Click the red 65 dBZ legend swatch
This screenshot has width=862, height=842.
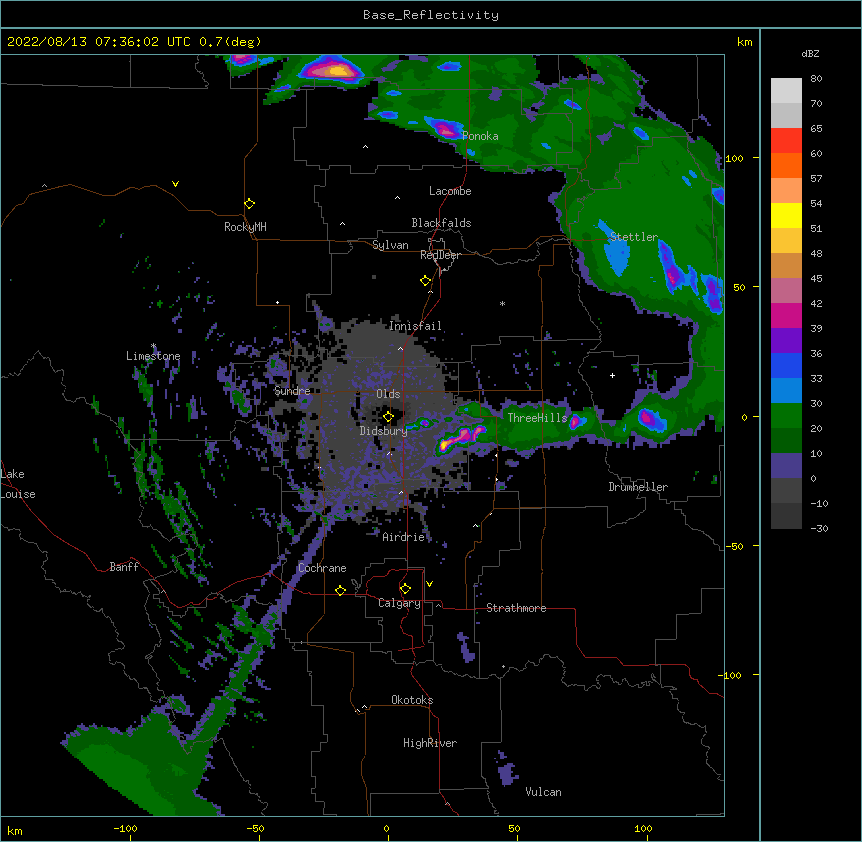click(x=786, y=140)
